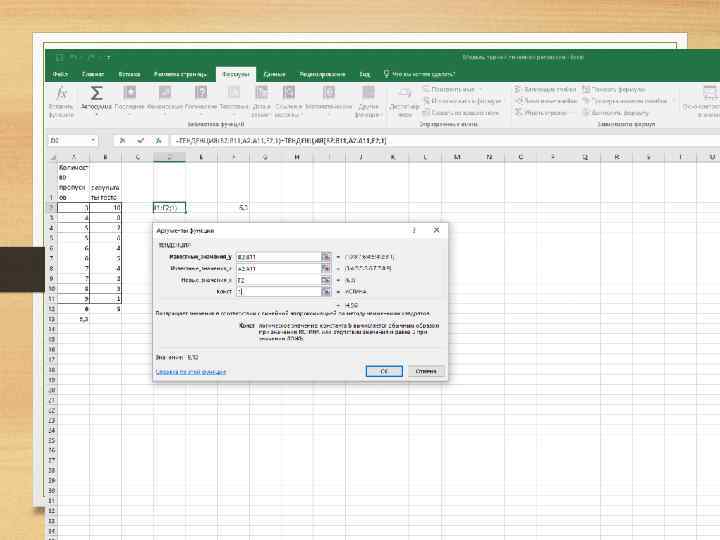Expand the AutoSum dropdown arrow

tap(96, 115)
